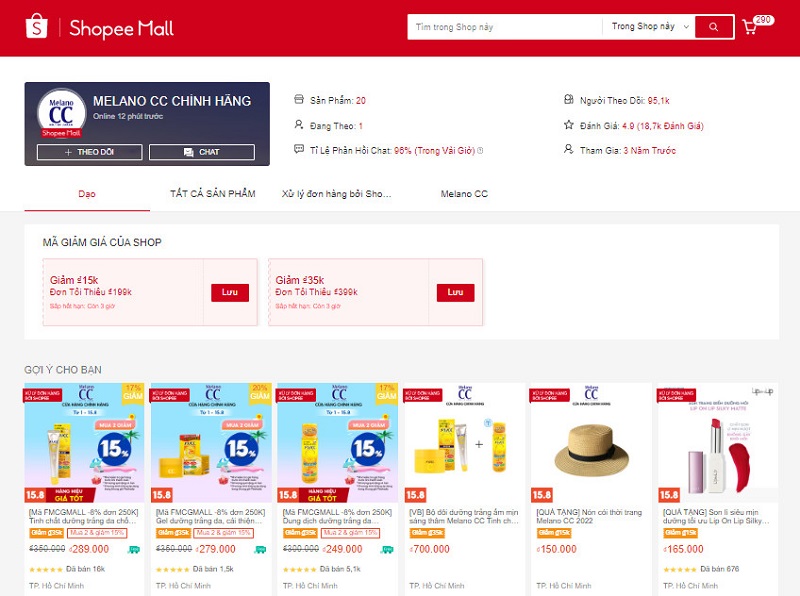Save the Giảm ₫35k voucher with Lưu
This screenshot has height=596, width=800.
click(455, 292)
